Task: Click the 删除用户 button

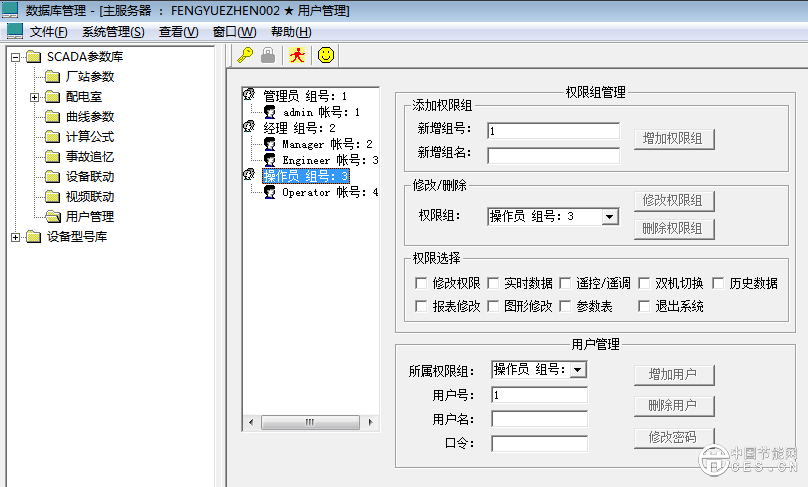Action: 674,406
